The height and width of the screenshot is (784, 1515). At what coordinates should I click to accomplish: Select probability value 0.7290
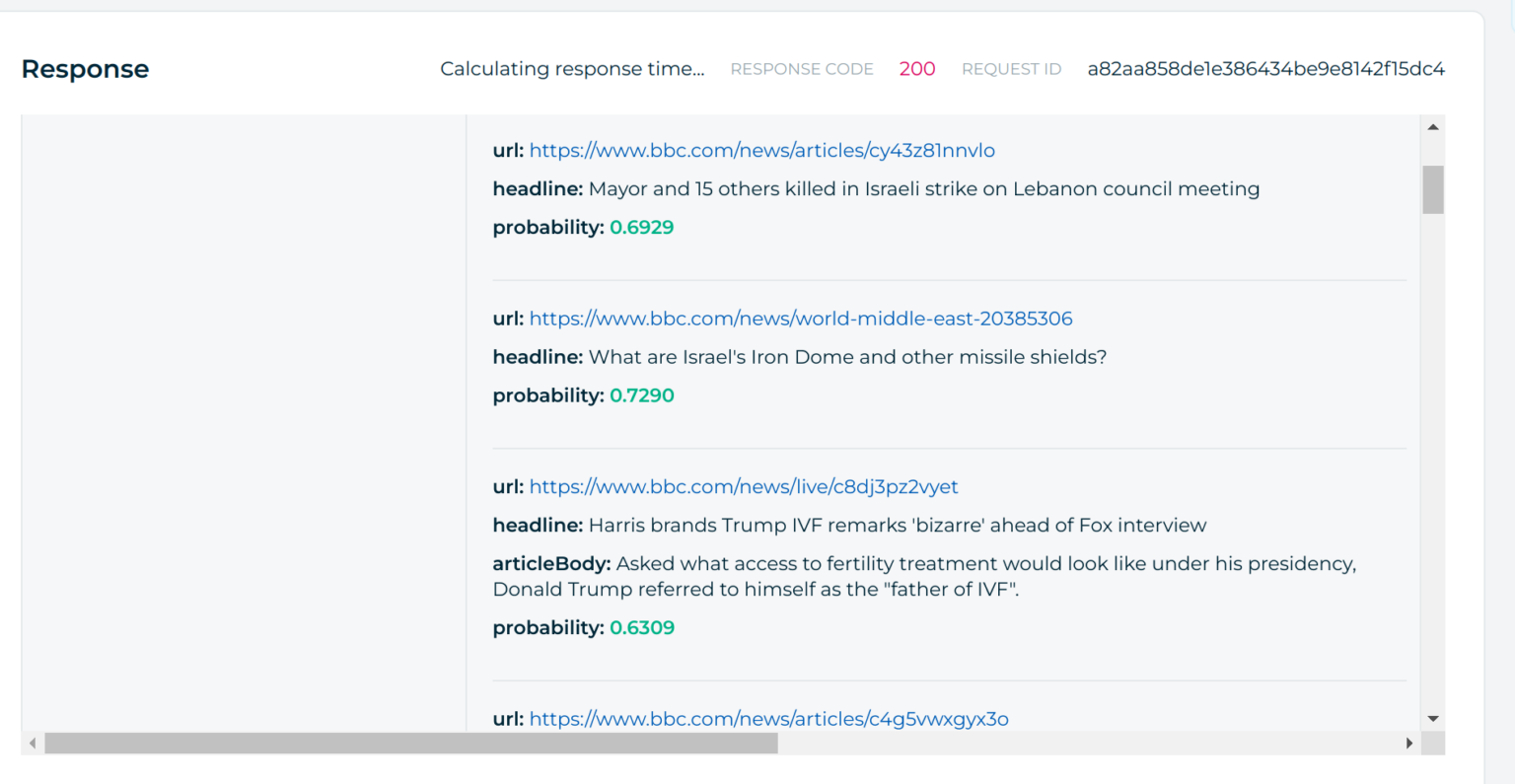643,394
